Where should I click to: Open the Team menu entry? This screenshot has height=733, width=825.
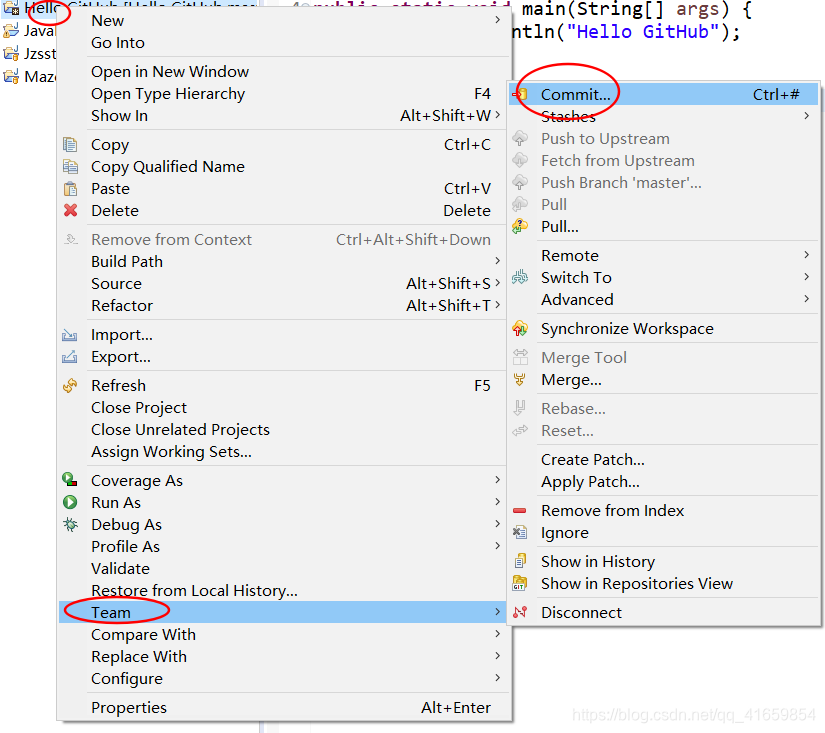[282, 612]
